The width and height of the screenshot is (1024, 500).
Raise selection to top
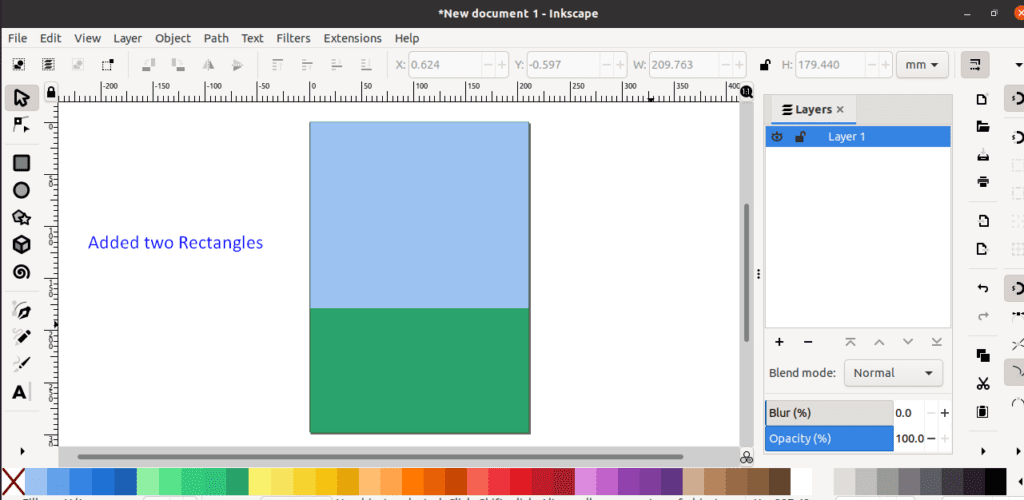[278, 65]
